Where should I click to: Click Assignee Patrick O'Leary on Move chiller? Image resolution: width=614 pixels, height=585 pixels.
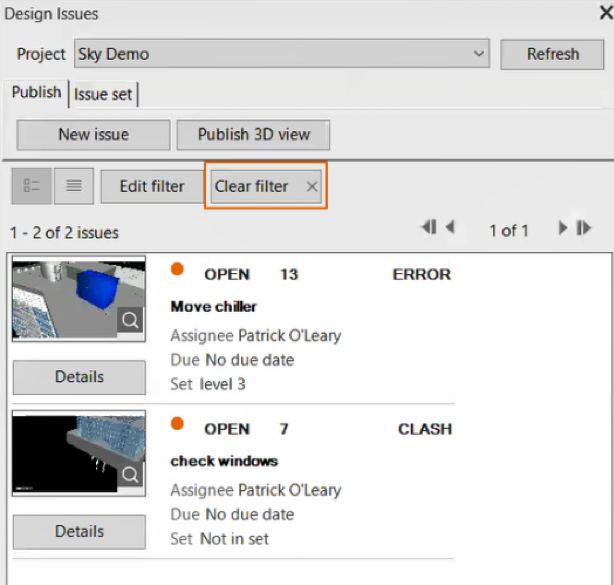coord(256,336)
